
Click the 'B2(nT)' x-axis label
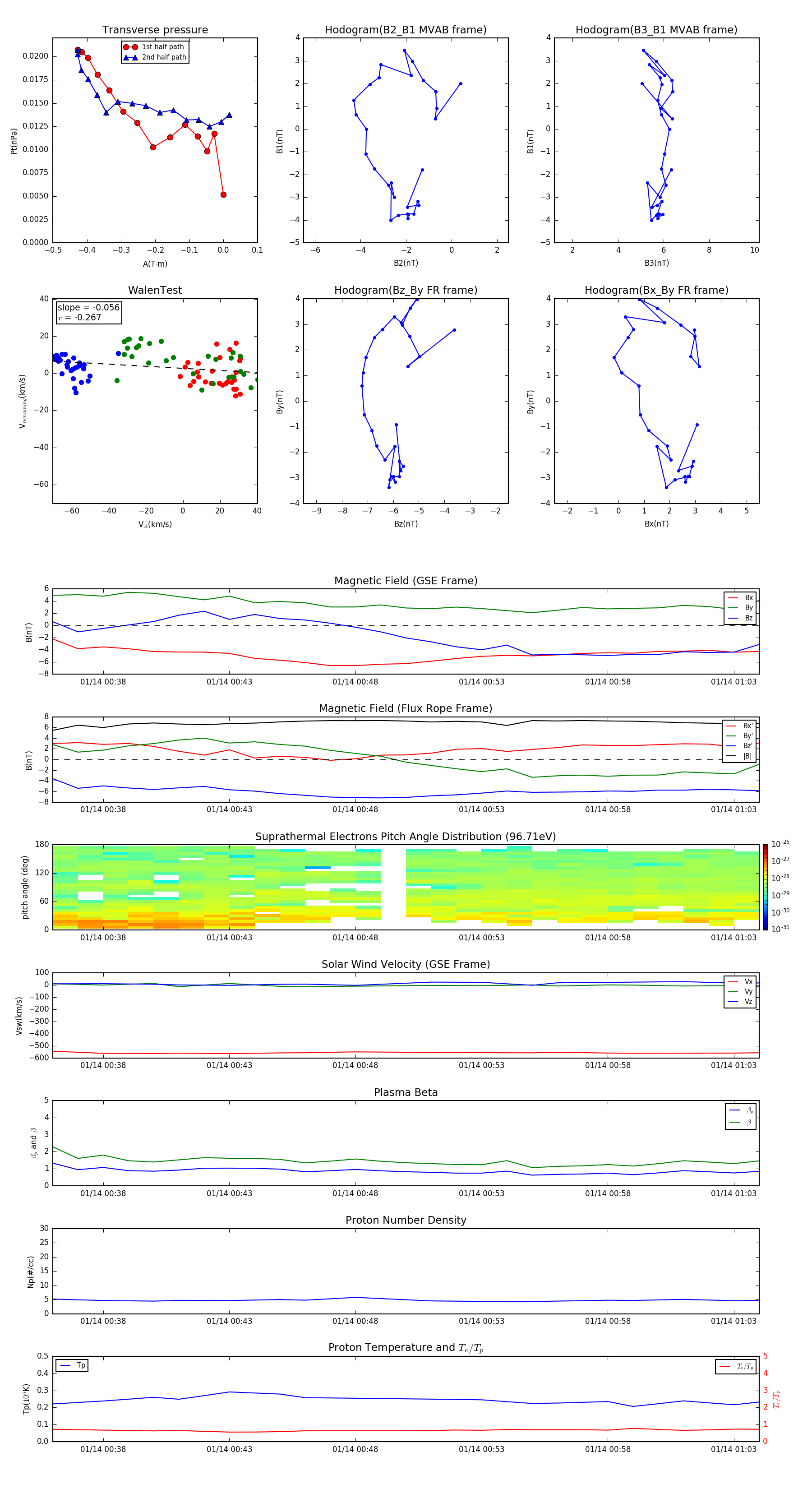[406, 263]
